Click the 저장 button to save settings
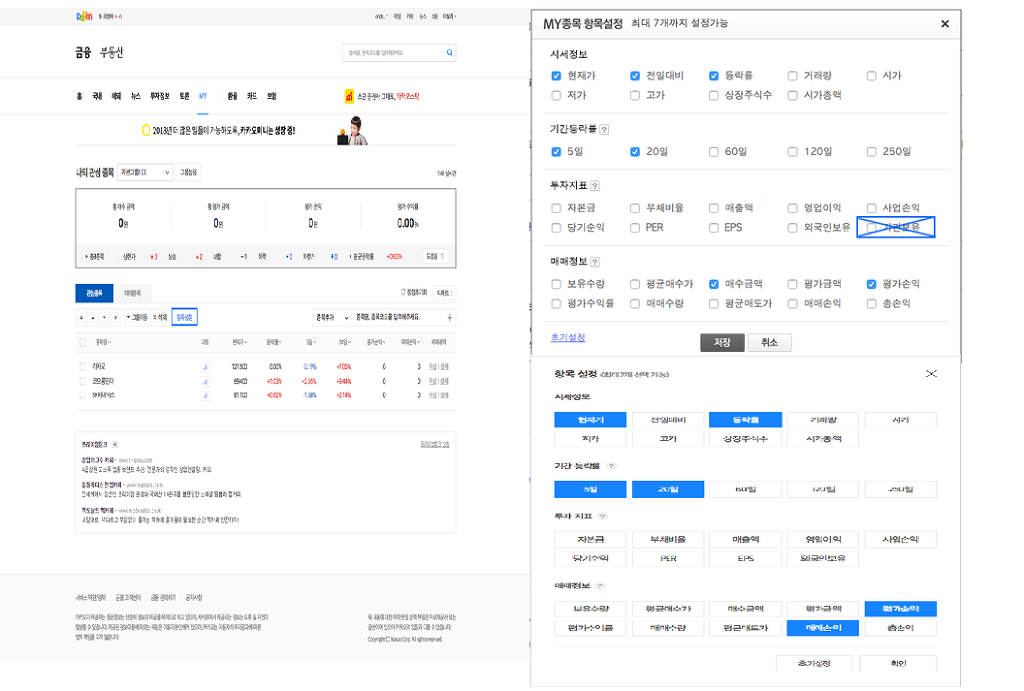 722,343
